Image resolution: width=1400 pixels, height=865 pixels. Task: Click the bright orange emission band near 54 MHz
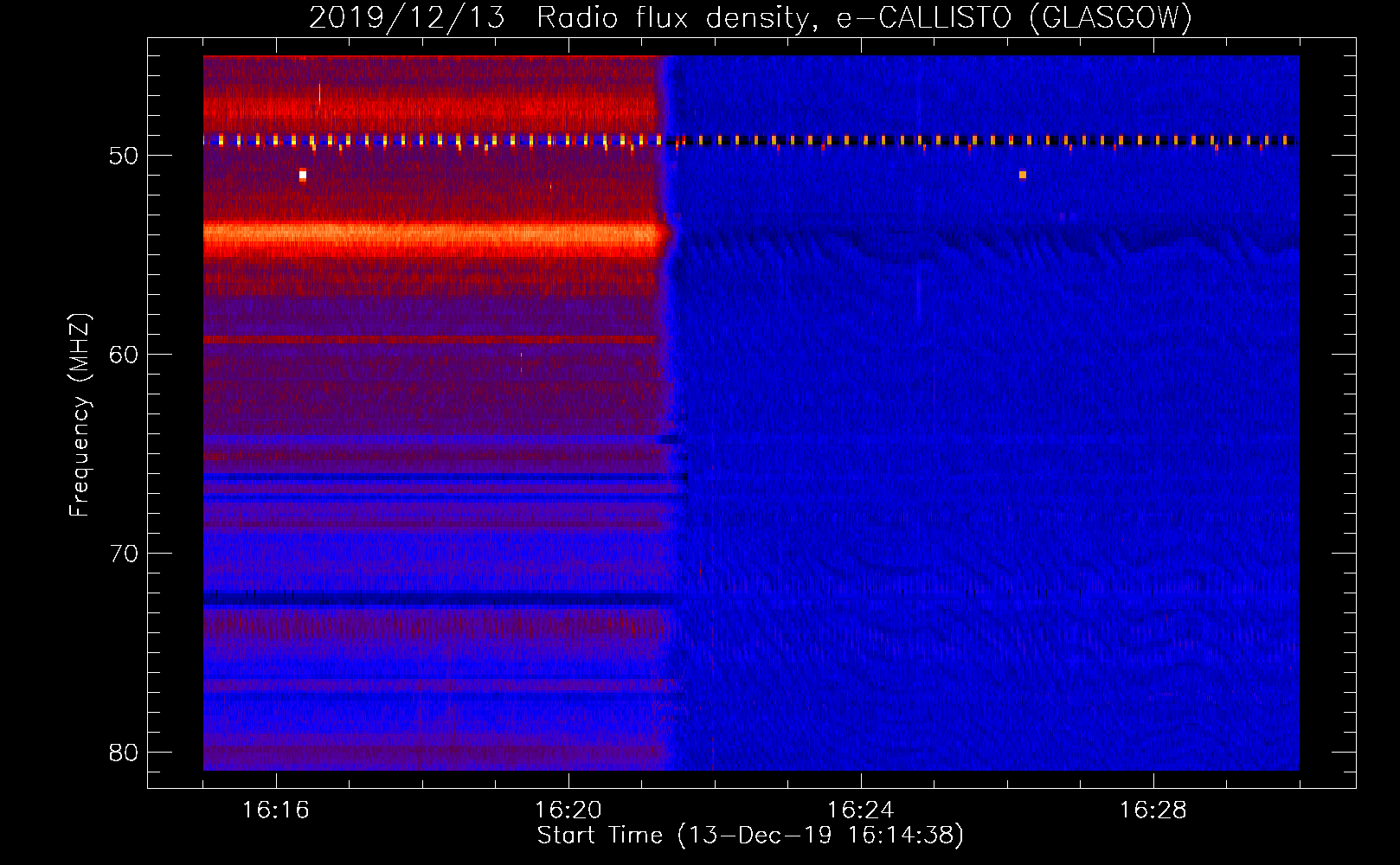pyautogui.click(x=437, y=234)
